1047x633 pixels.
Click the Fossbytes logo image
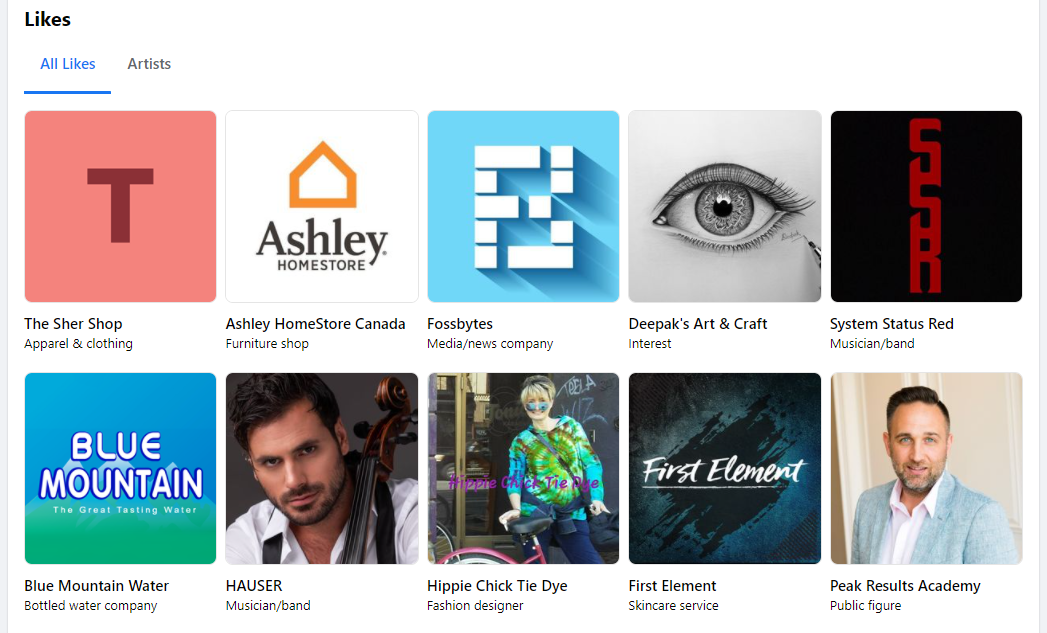(x=524, y=206)
